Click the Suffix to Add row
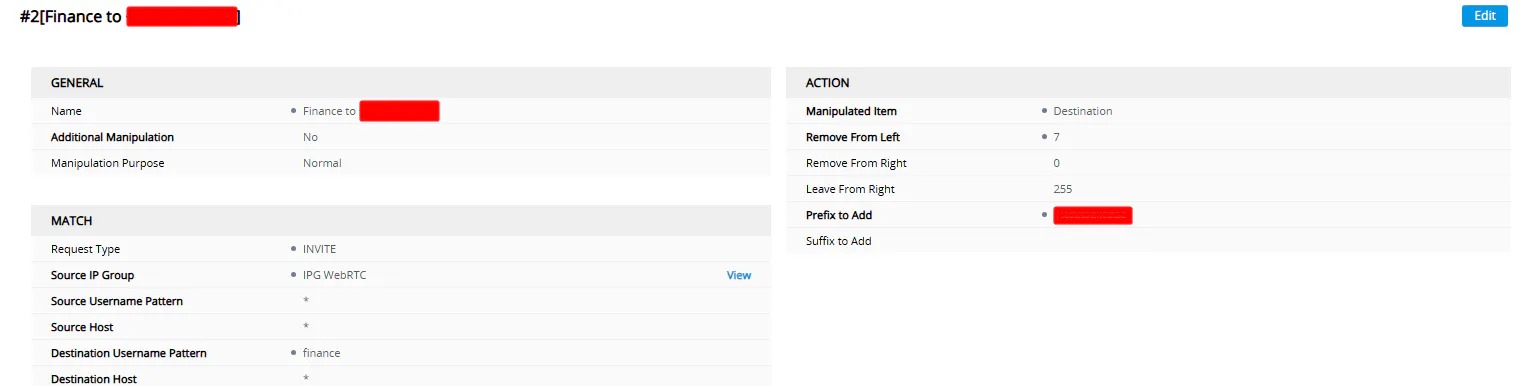 (x=1148, y=241)
